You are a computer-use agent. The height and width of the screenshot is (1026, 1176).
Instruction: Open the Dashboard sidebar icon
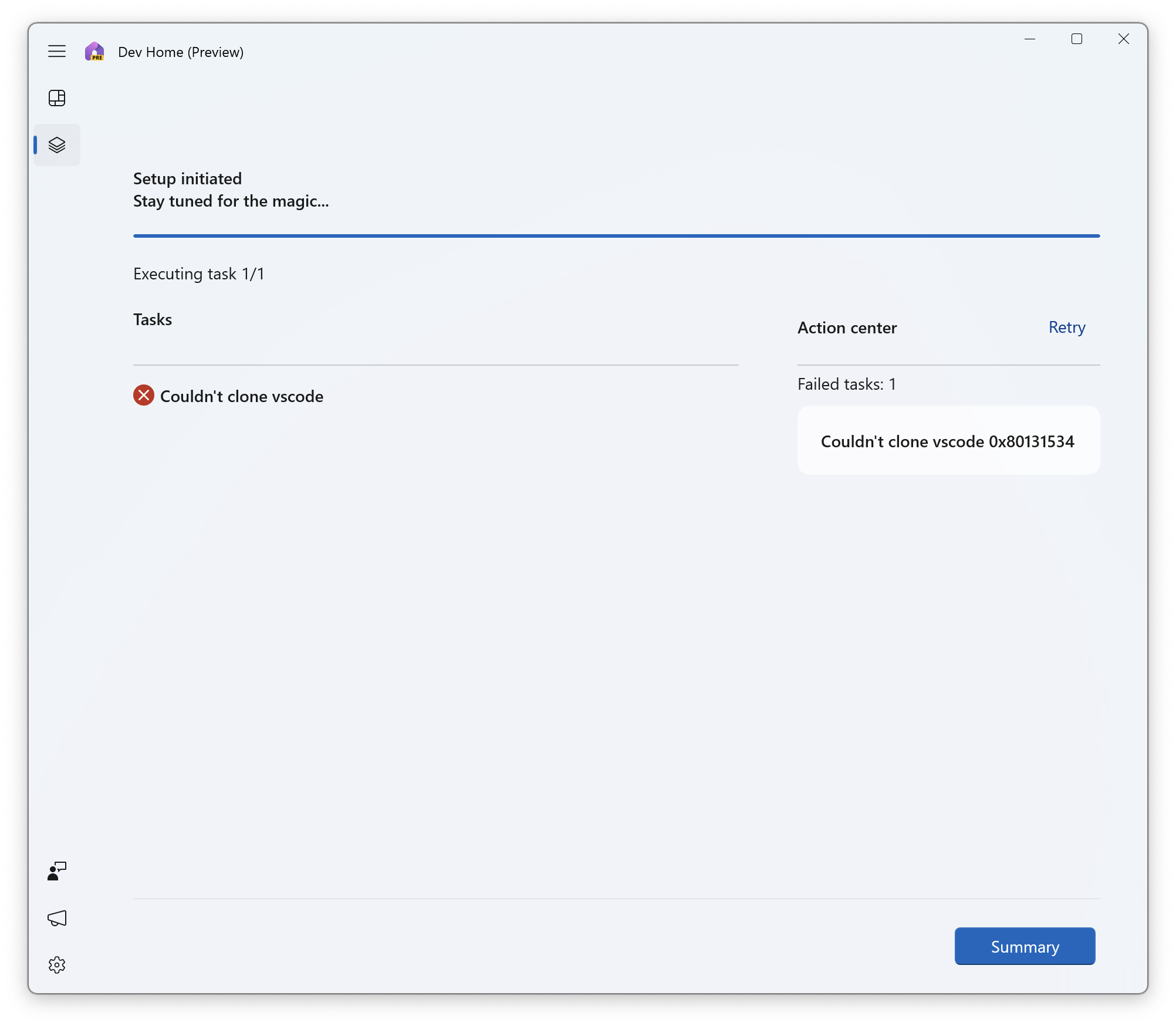click(x=56, y=98)
